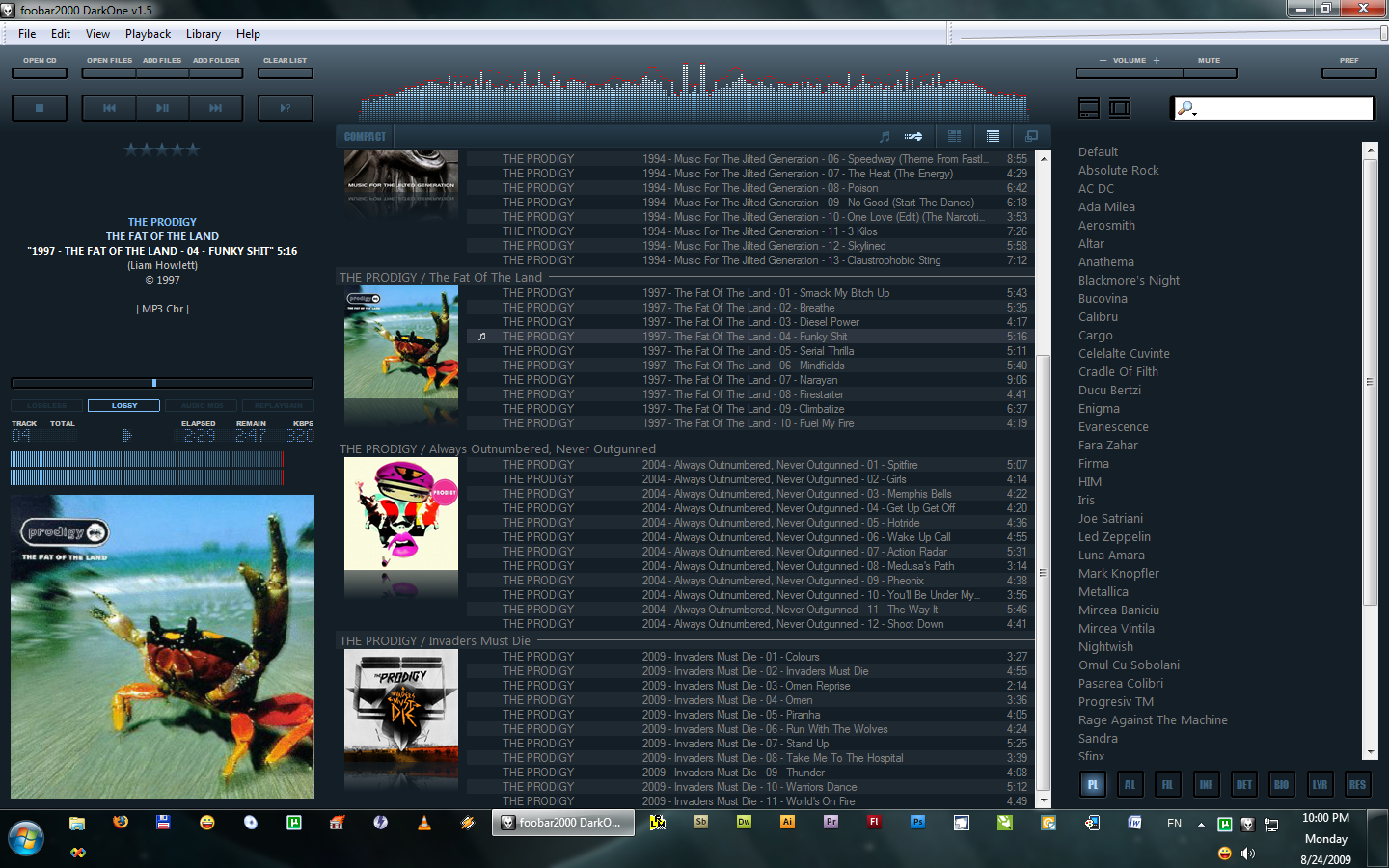Viewport: 1389px width, 868px height.
Task: Toggle the COMPACT view label
Action: pyautogui.click(x=365, y=137)
